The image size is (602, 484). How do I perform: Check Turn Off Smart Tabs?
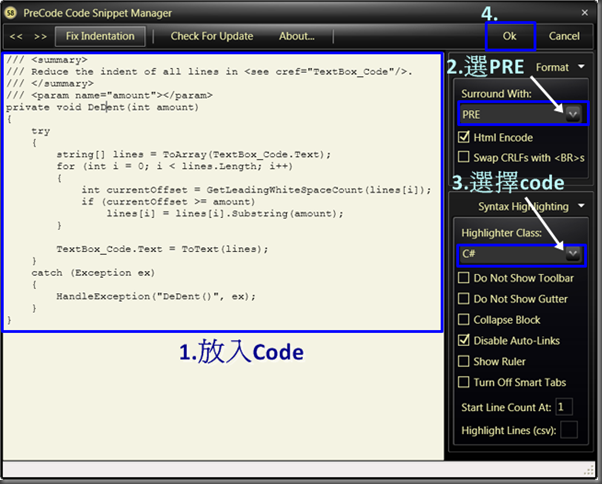[x=464, y=382]
